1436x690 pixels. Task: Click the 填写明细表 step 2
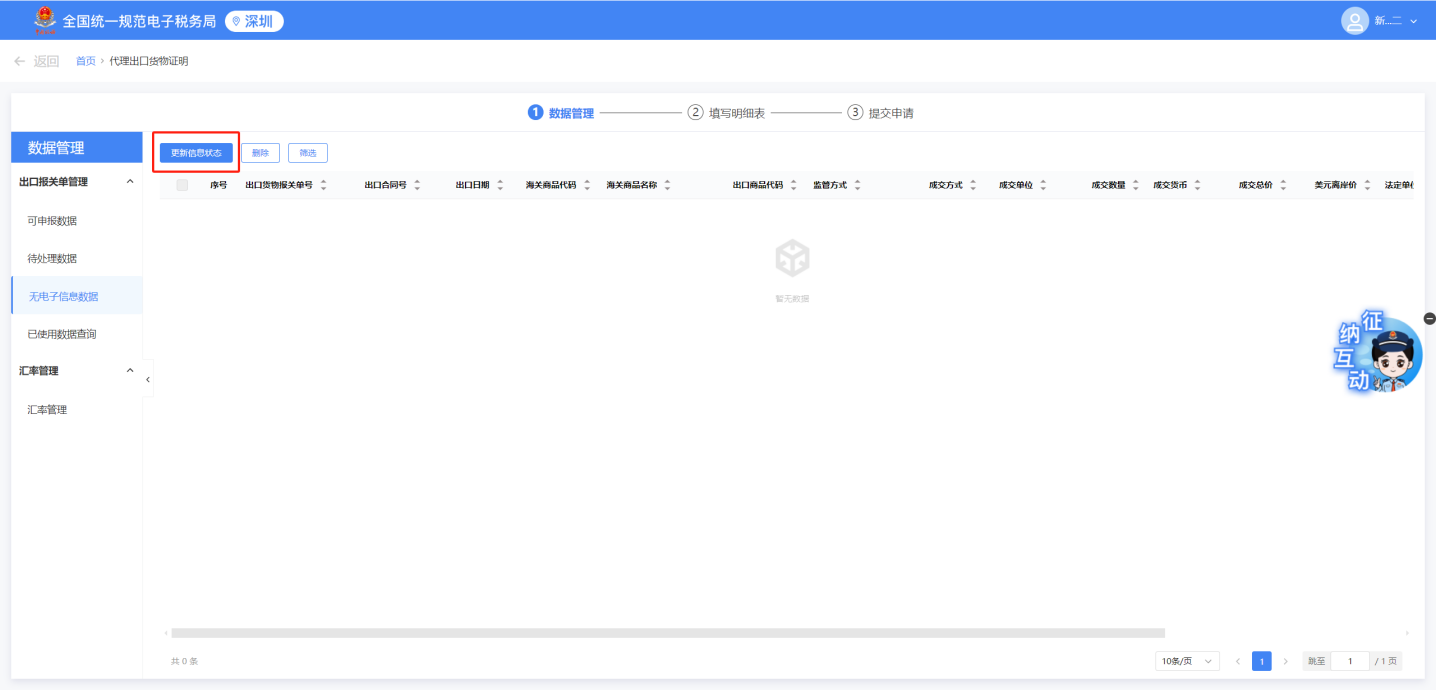726,113
